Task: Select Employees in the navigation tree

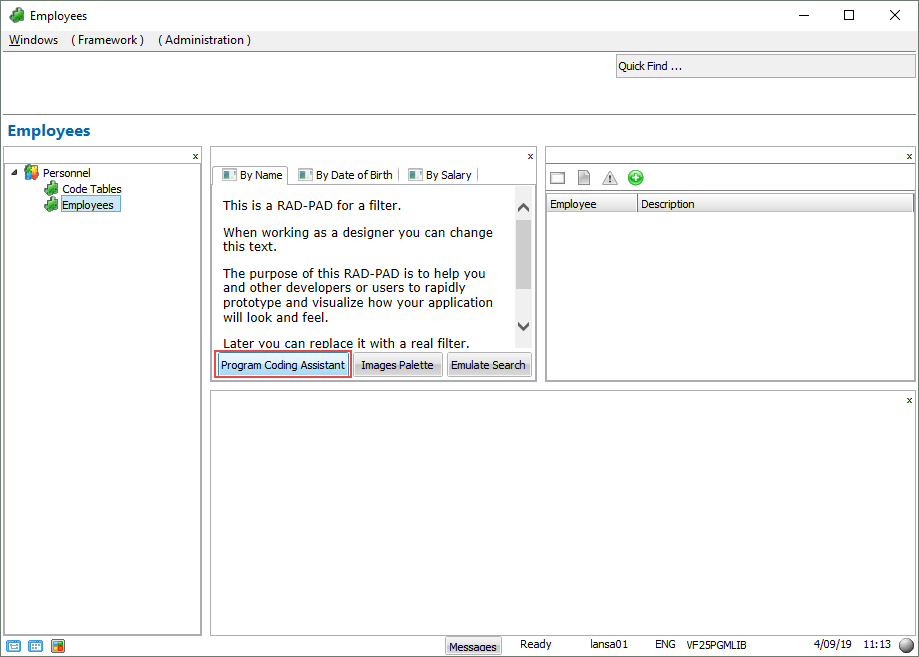Action: [x=88, y=205]
